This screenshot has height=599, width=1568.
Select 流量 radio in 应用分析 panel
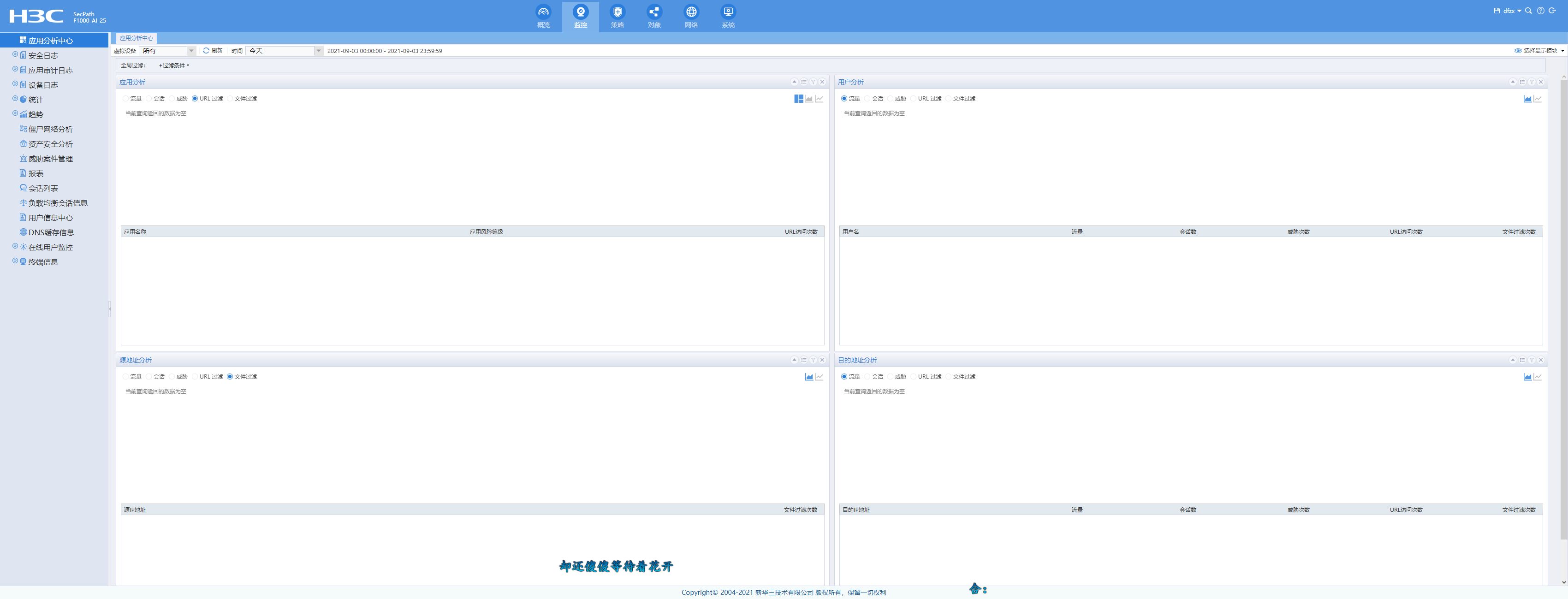coord(126,99)
